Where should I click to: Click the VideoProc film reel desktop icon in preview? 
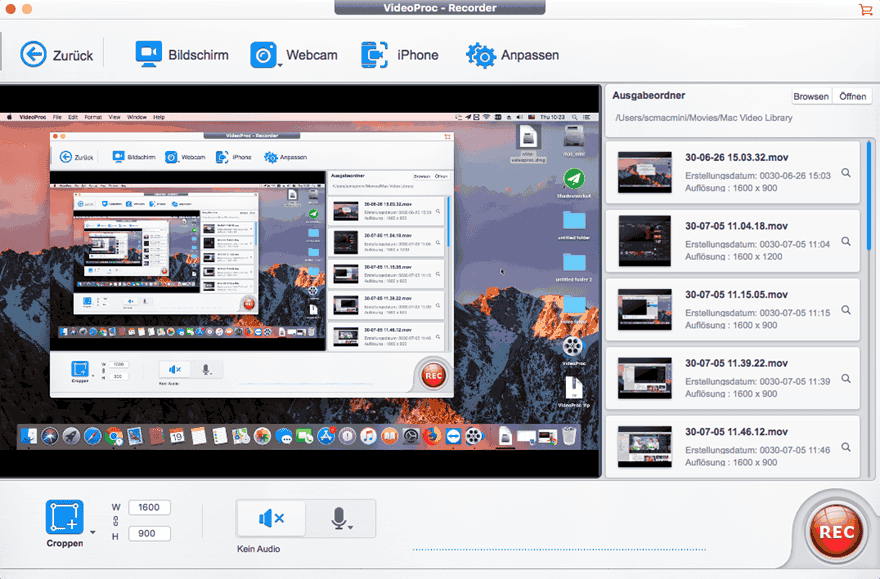coord(572,346)
